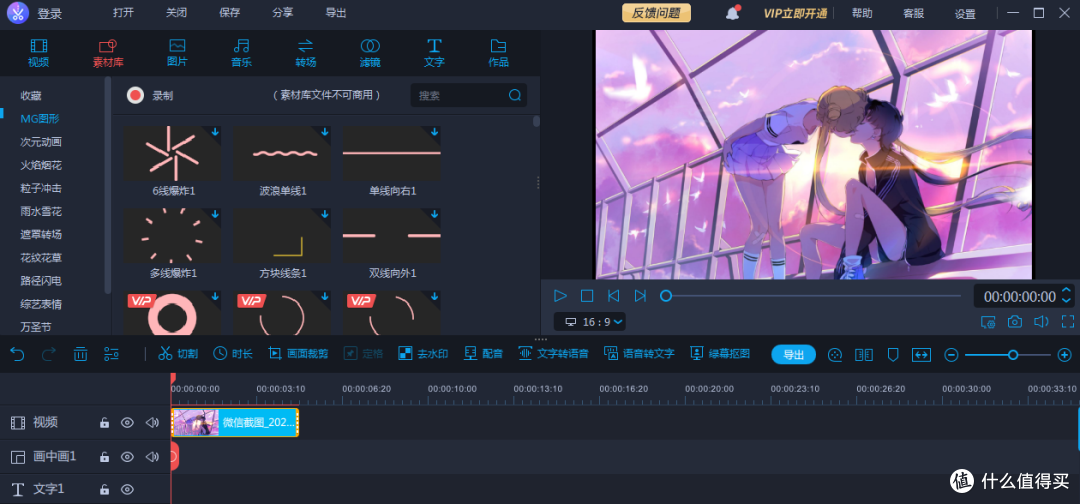Open the 设置 settings menu
Viewport: 1080px width, 504px height.
click(965, 14)
